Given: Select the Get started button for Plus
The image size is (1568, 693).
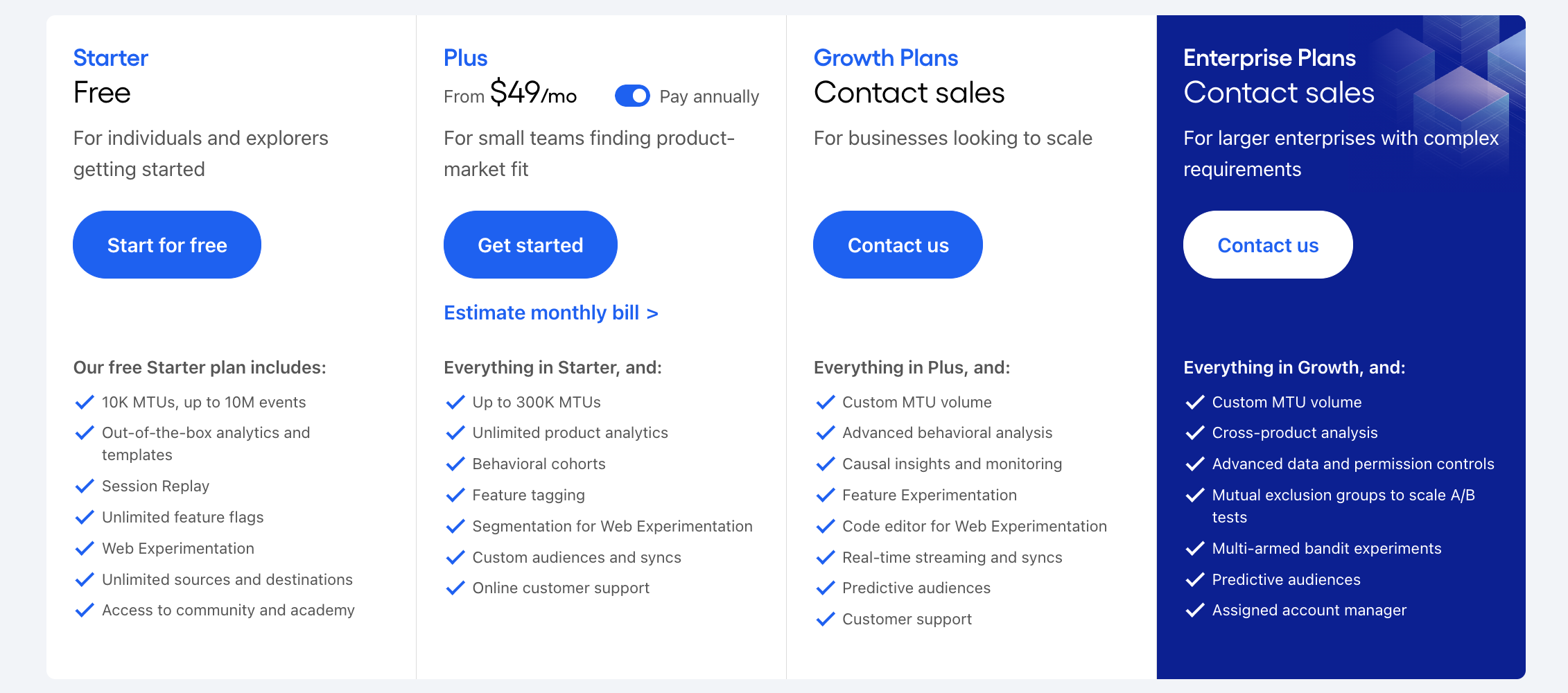Looking at the screenshot, I should click(x=530, y=245).
